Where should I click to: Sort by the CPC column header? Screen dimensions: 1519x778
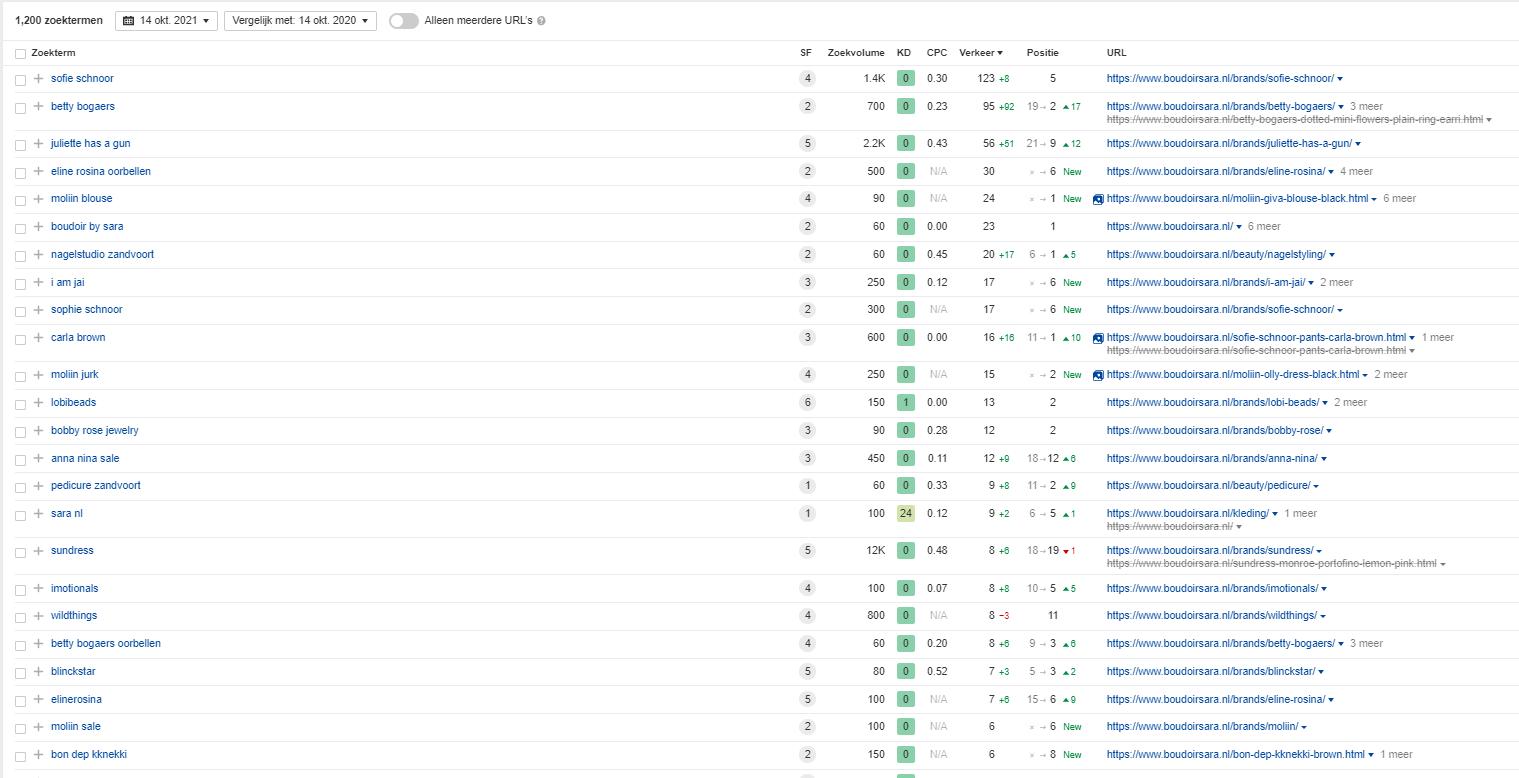pyautogui.click(x=937, y=53)
